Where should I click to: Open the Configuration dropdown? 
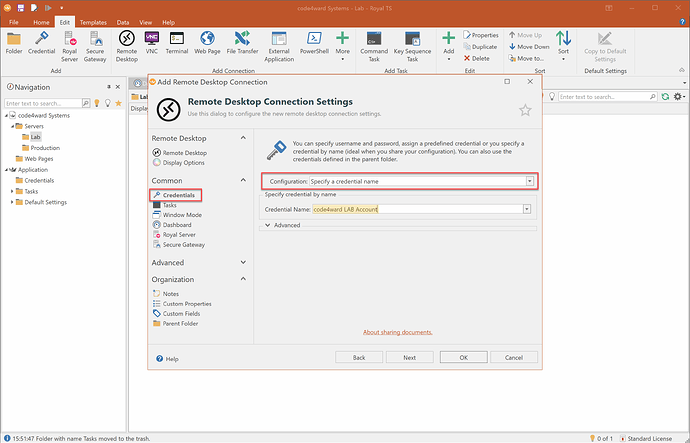[528, 181]
